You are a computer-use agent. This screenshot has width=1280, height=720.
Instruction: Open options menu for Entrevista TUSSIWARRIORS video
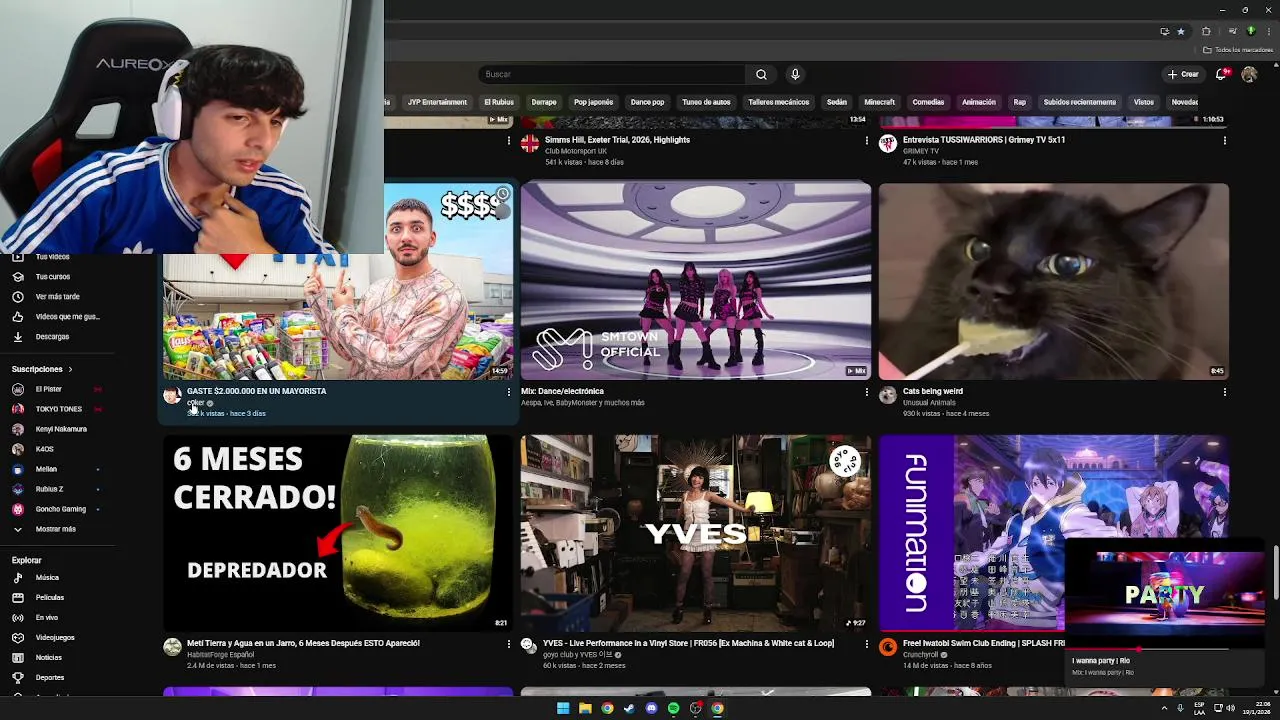pyautogui.click(x=1224, y=140)
